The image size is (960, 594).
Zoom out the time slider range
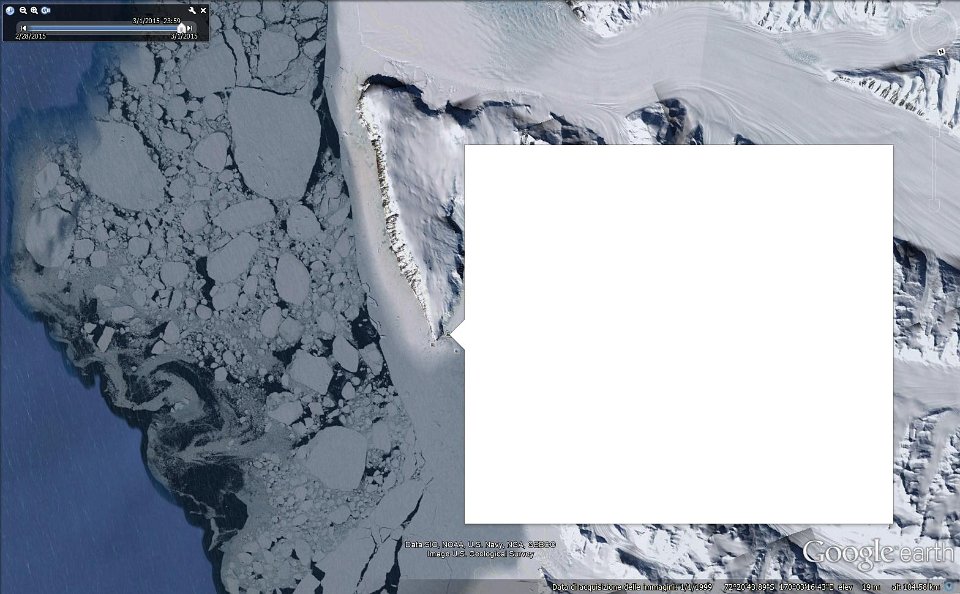coord(23,10)
